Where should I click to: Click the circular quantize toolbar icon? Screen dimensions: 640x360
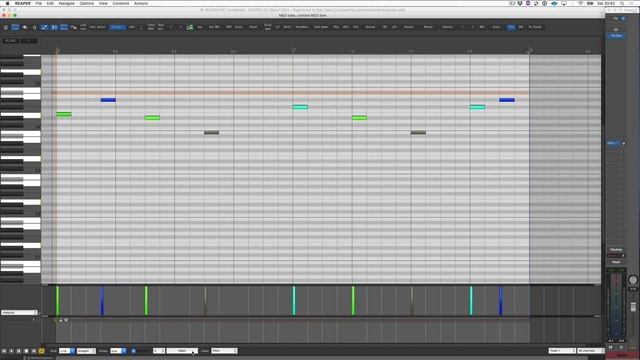(34, 27)
